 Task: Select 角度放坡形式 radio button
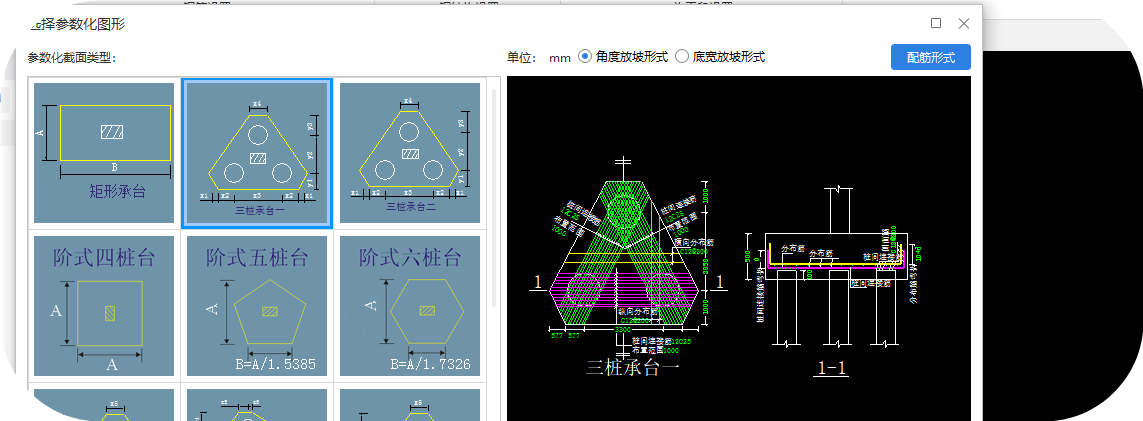(585, 56)
